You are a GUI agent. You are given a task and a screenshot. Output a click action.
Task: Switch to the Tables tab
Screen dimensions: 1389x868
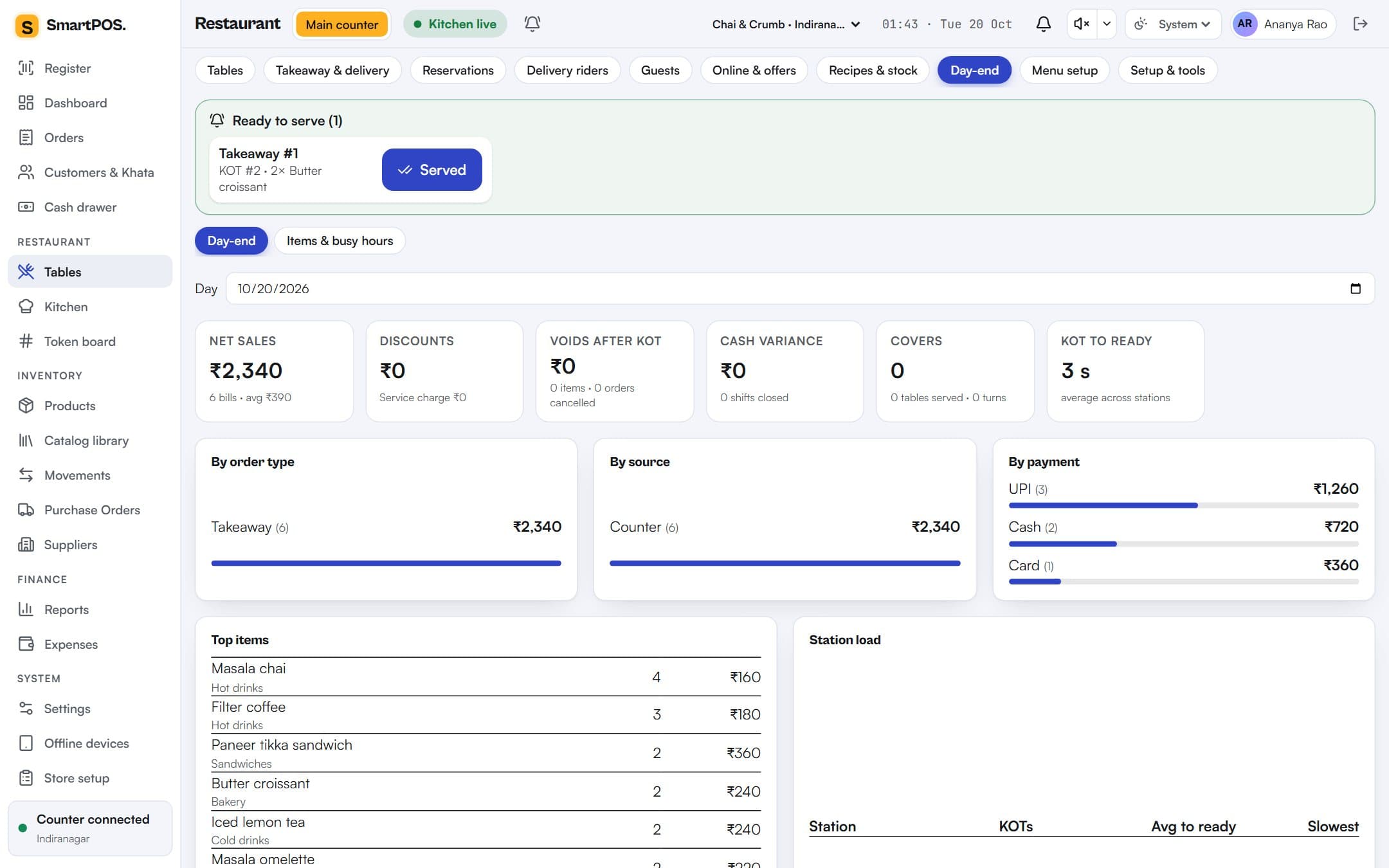tap(225, 70)
